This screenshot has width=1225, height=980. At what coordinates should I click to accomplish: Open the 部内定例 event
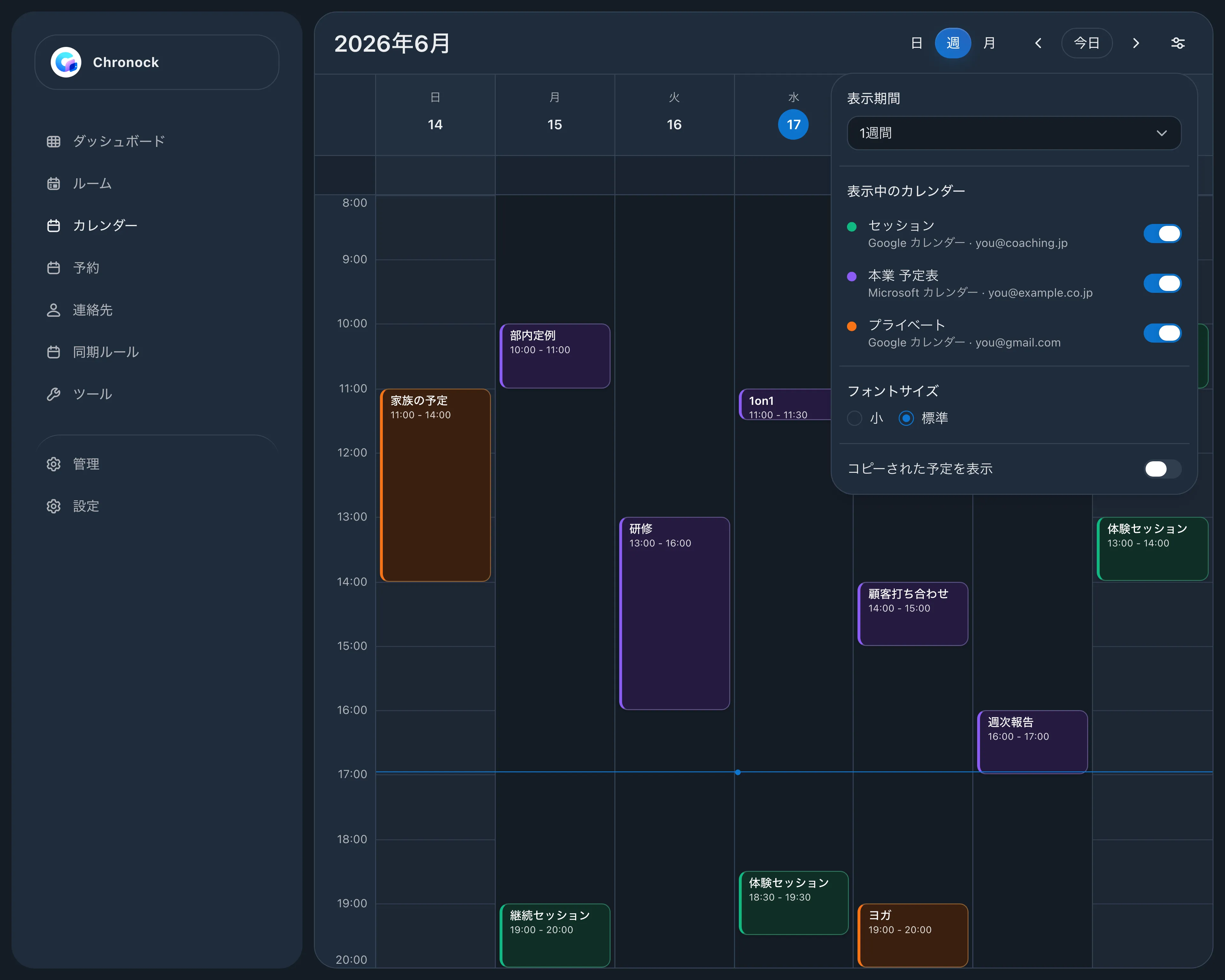[555, 356]
